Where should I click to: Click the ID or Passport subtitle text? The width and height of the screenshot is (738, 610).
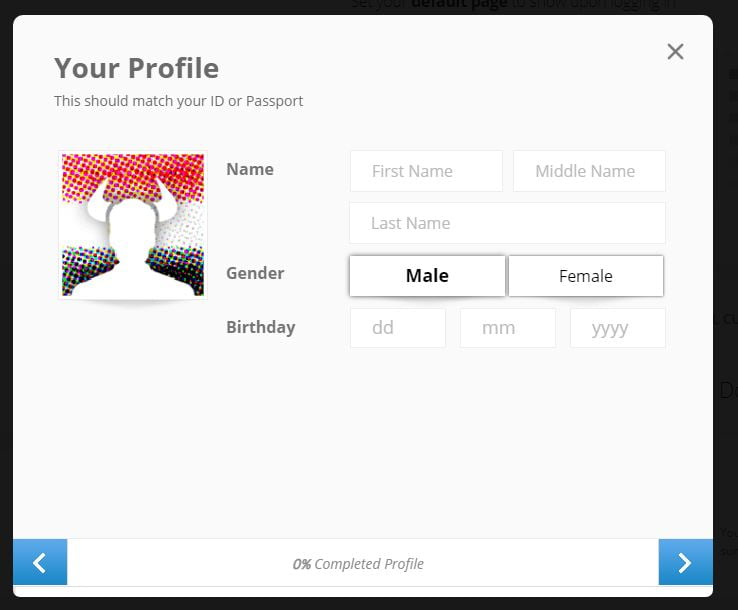point(178,101)
